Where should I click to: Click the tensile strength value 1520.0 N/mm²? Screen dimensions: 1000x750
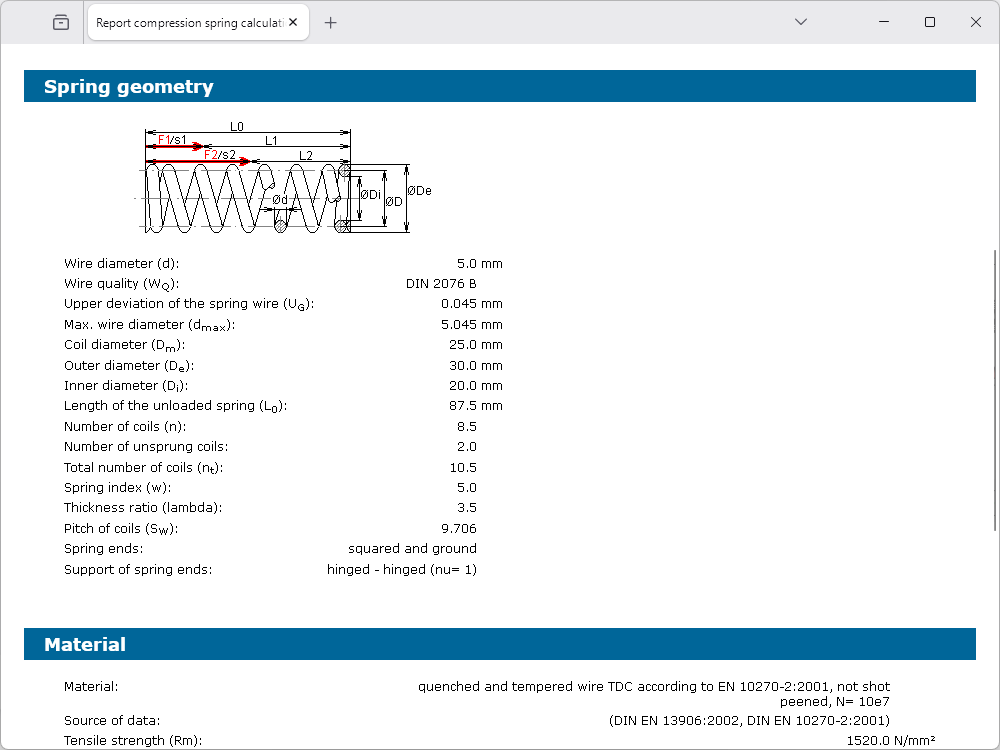[x=891, y=741]
